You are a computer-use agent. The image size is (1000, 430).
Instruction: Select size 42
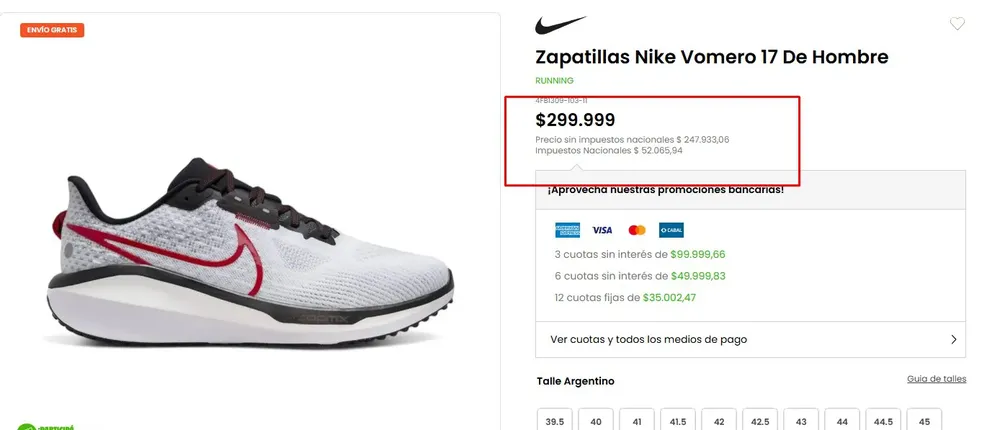point(718,421)
